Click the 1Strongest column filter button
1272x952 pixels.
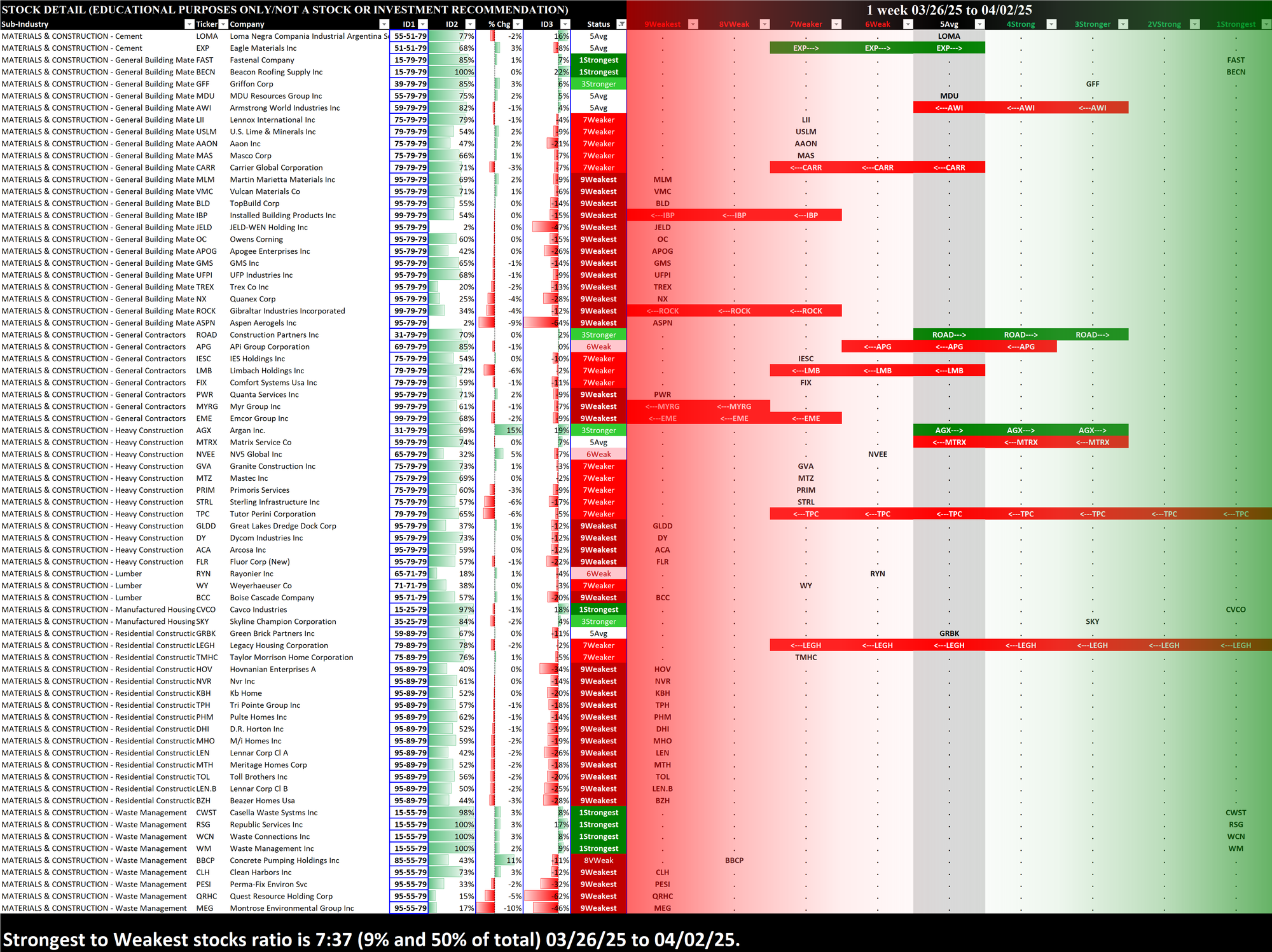pyautogui.click(x=1266, y=24)
